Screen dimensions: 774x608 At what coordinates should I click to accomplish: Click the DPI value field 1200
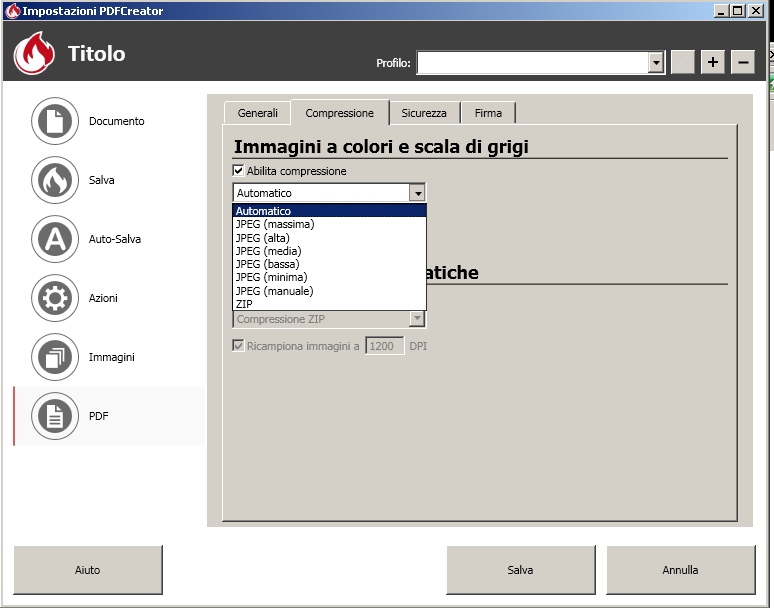(x=385, y=346)
